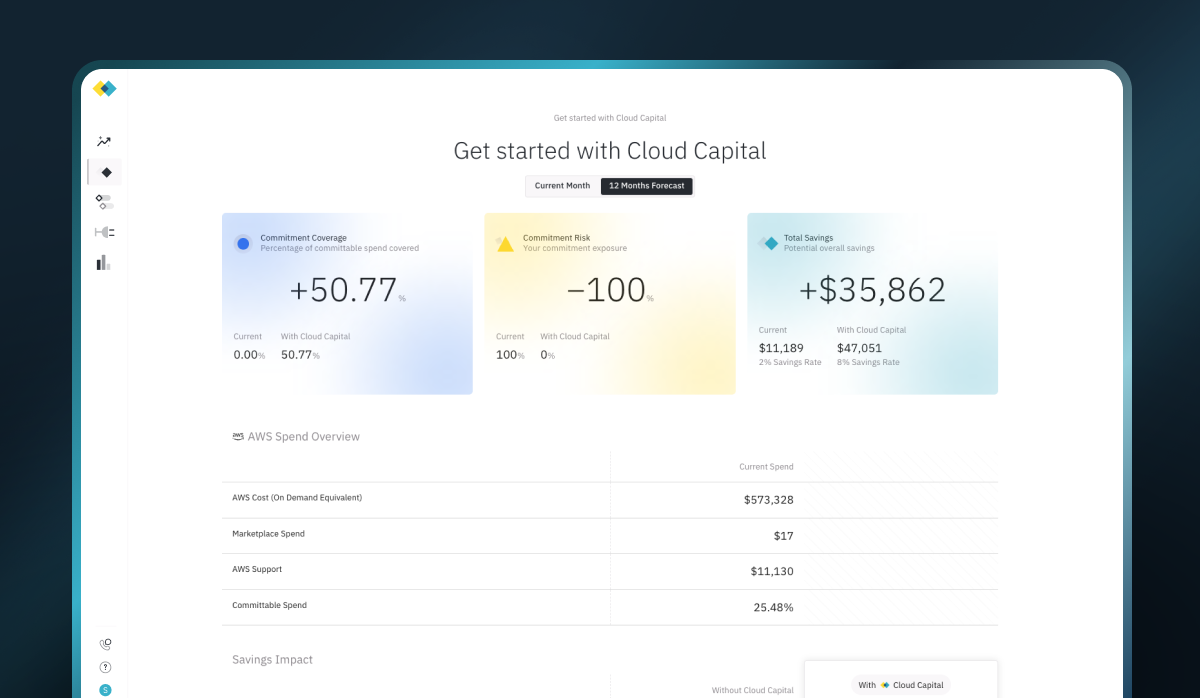Viewport: 1200px width, 698px height.
Task: Switch to the 12 Months Forecast tab
Action: pyautogui.click(x=646, y=186)
